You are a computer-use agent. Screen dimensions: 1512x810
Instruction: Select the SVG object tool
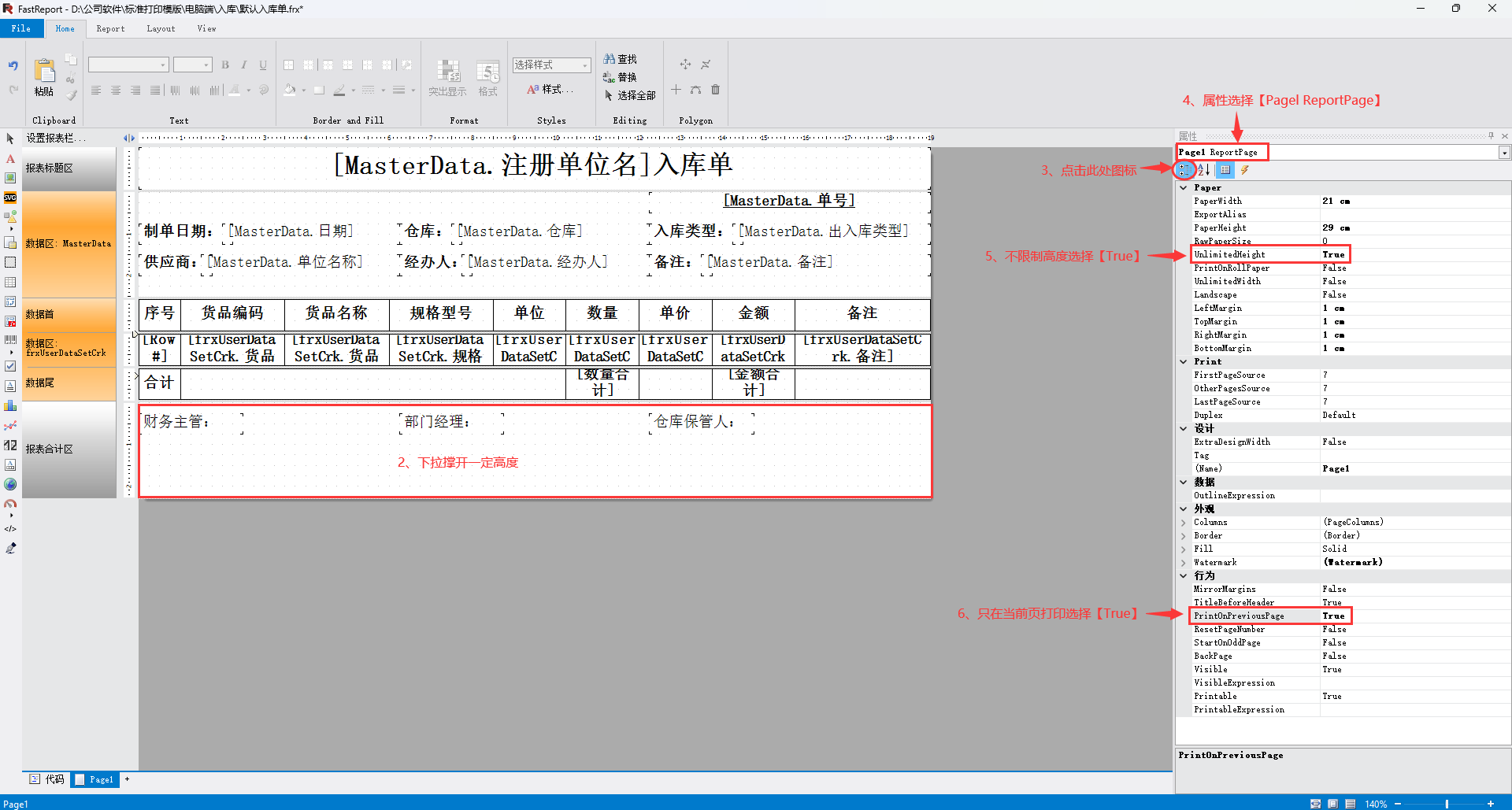click(x=10, y=198)
